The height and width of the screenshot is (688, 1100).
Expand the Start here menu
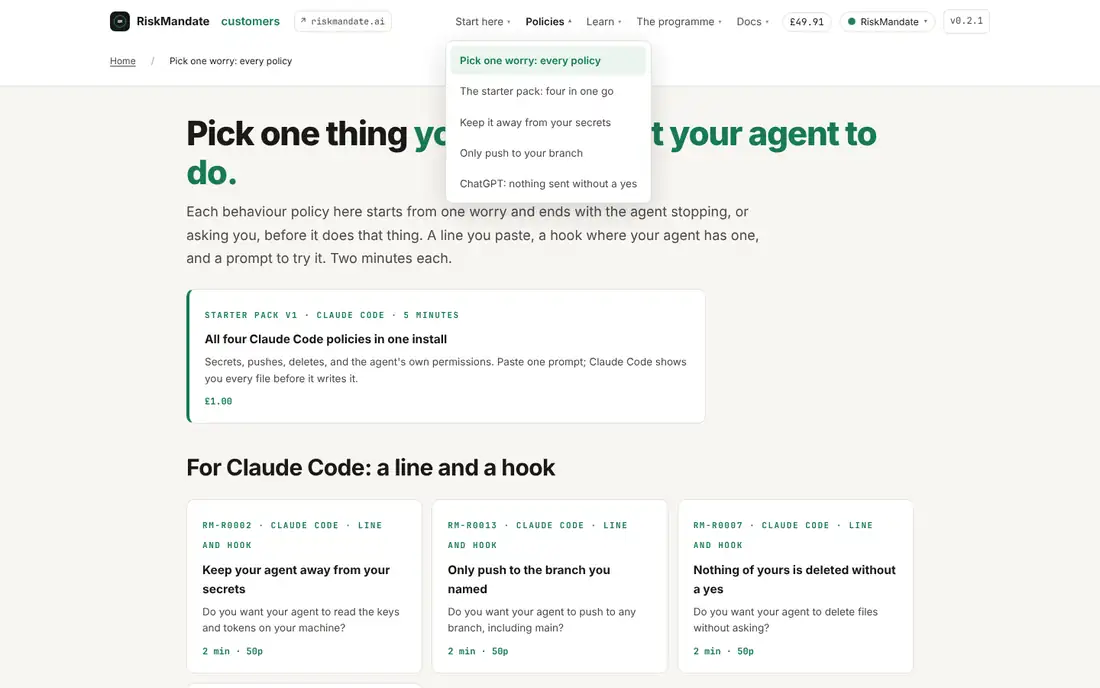[483, 22]
